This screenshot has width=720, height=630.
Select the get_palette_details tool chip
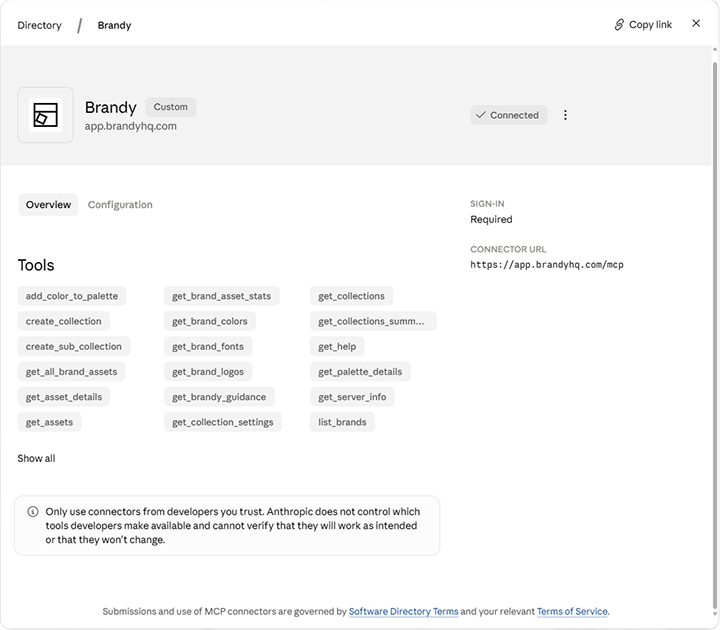click(360, 371)
